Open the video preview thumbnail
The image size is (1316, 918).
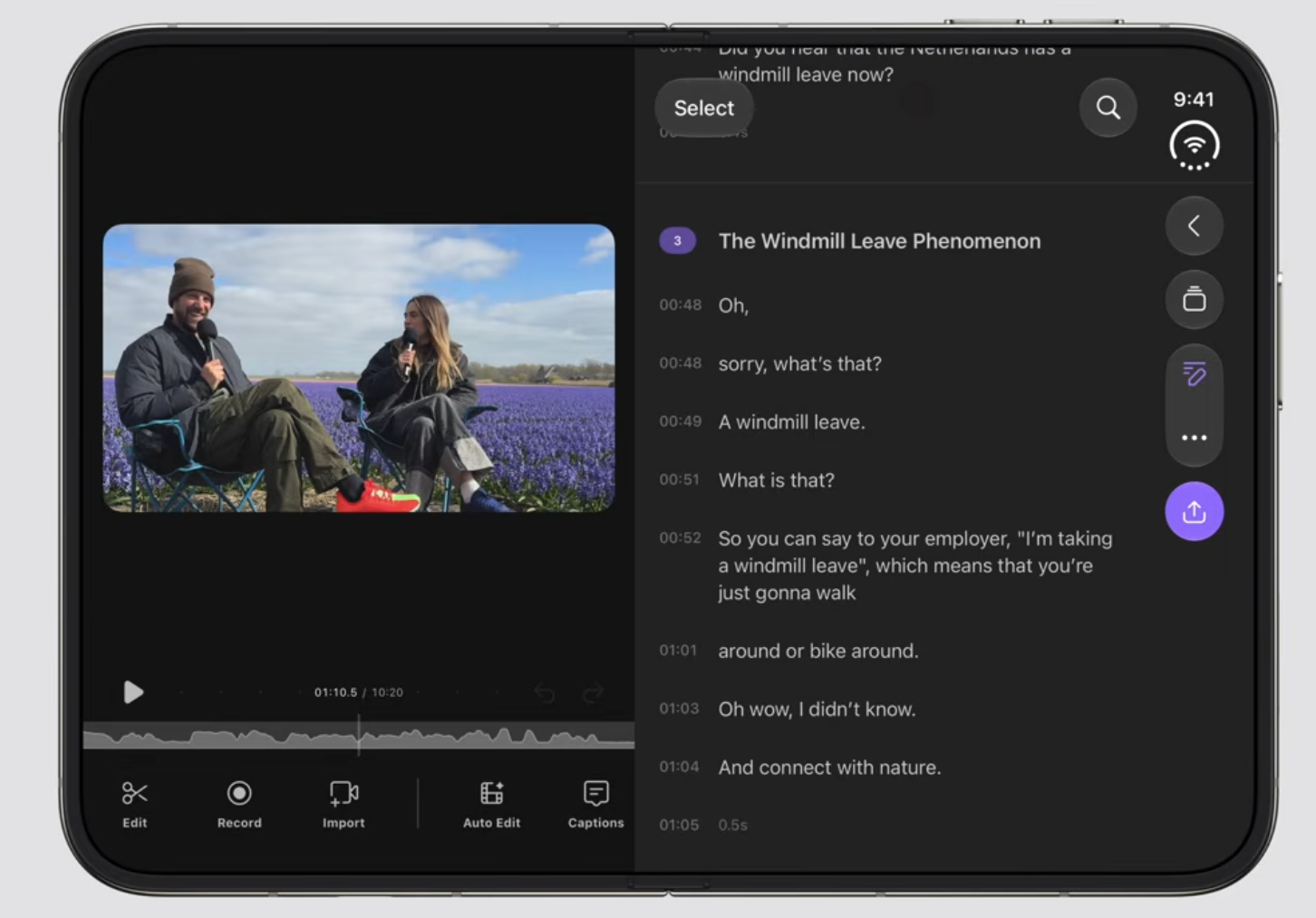[359, 368]
